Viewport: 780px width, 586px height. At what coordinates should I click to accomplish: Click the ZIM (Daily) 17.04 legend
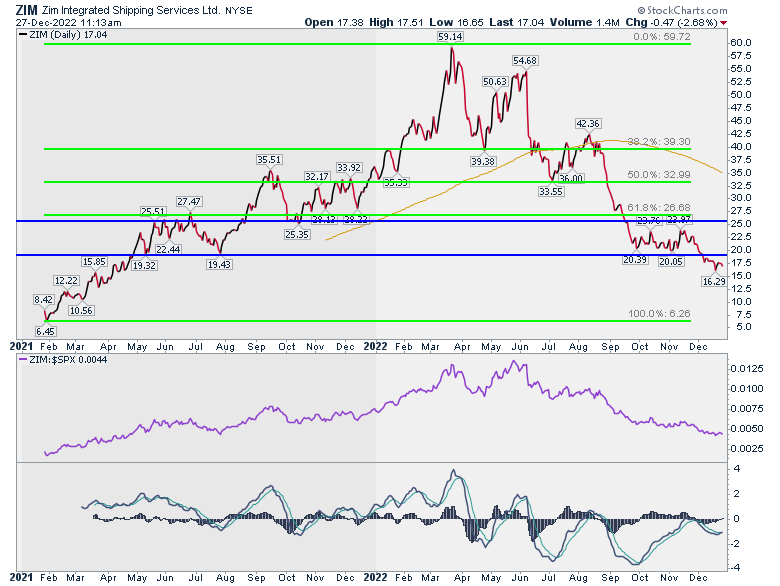[64, 35]
